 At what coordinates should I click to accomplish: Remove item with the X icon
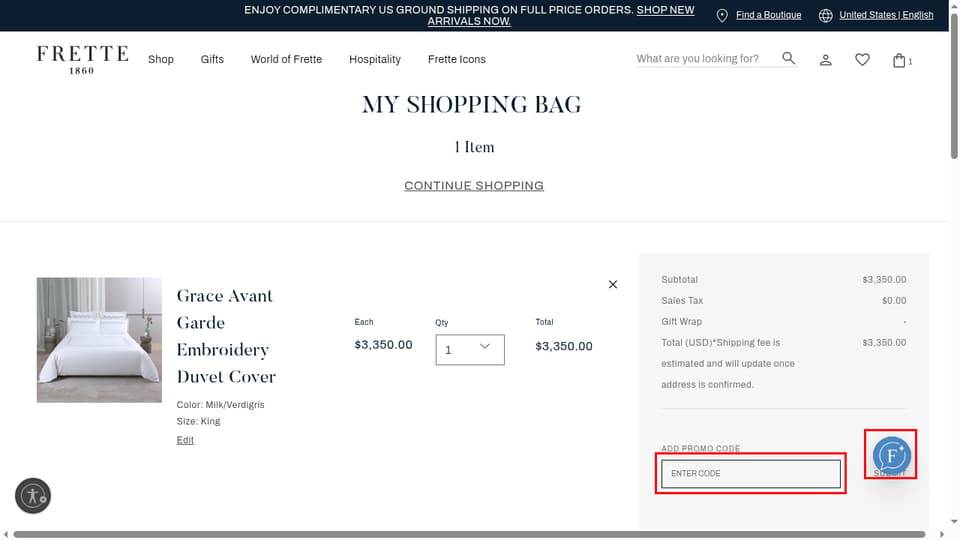click(x=613, y=284)
